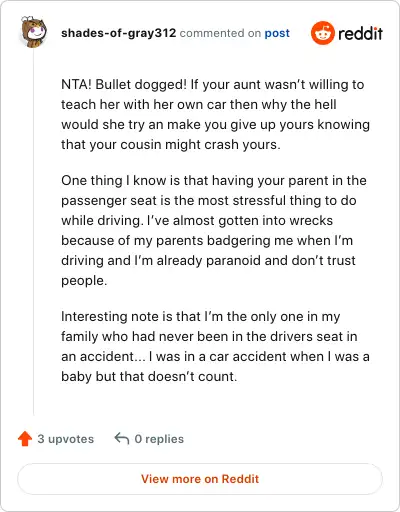Screen dimensions: 400x512
Task: Click the word "people." ending second paragraph
Action: [x=84, y=281]
